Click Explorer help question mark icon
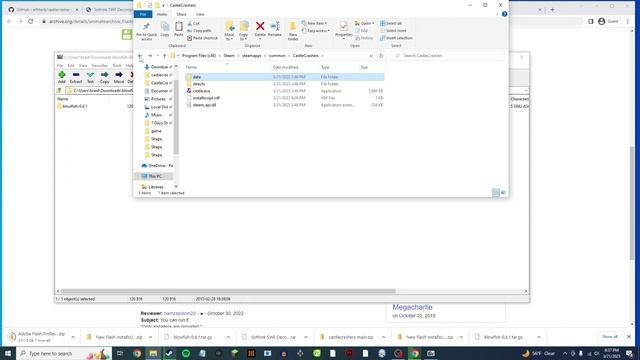 [x=504, y=14]
